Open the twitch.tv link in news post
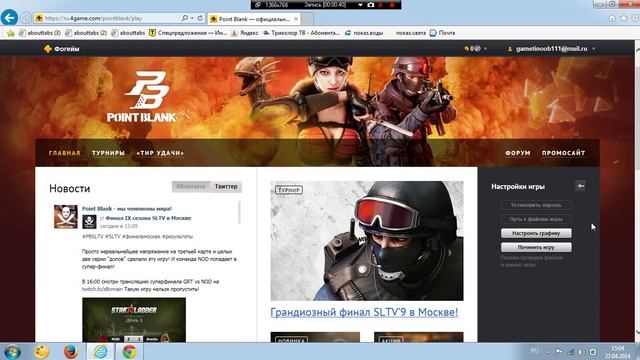Image resolution: width=640 pixels, height=360 pixels. 102,289
